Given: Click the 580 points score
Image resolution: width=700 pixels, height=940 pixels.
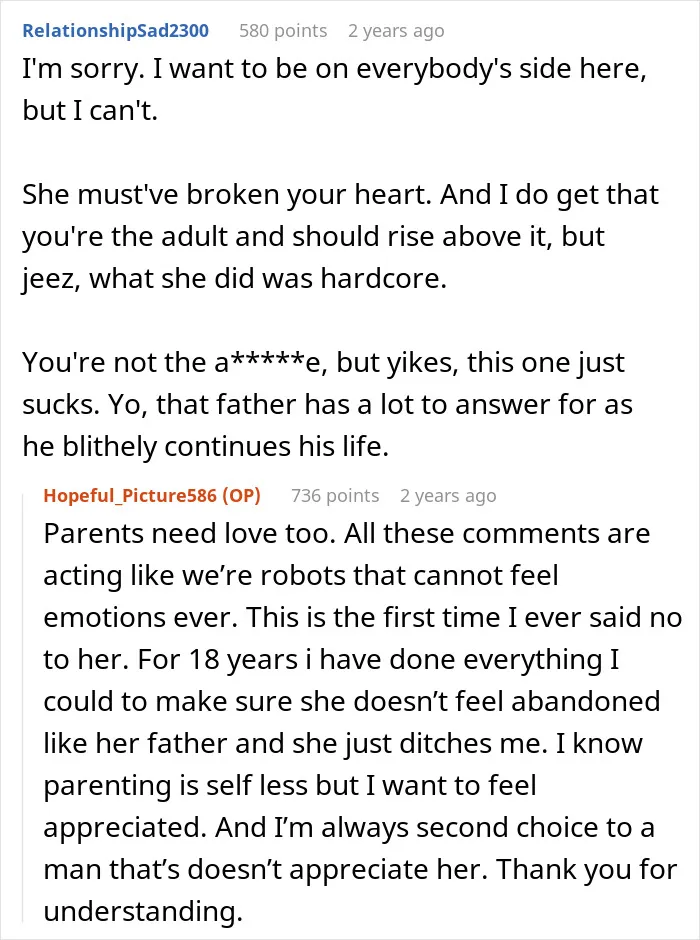Looking at the screenshot, I should (283, 31).
